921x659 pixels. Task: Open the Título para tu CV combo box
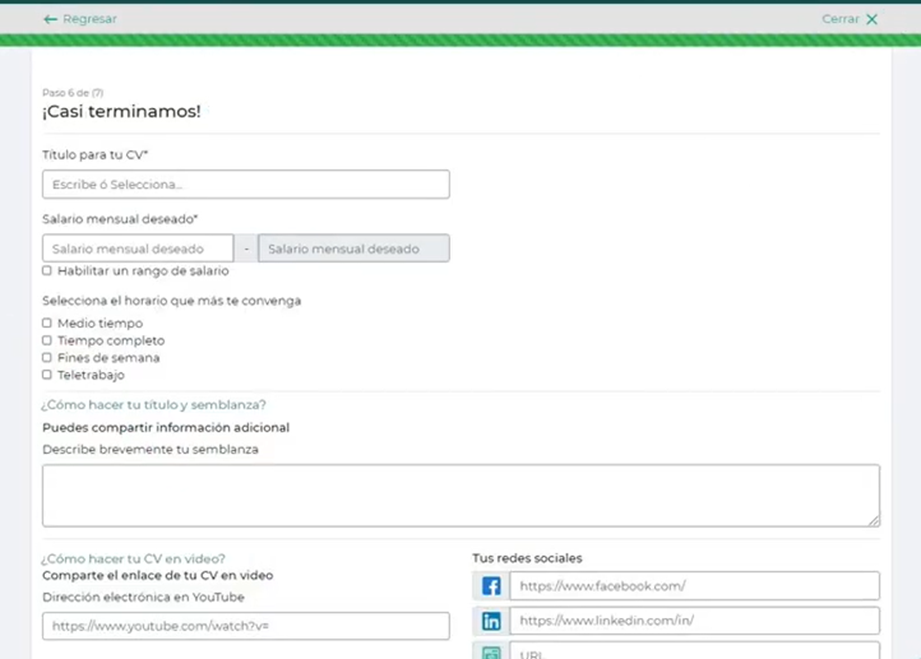(x=246, y=184)
